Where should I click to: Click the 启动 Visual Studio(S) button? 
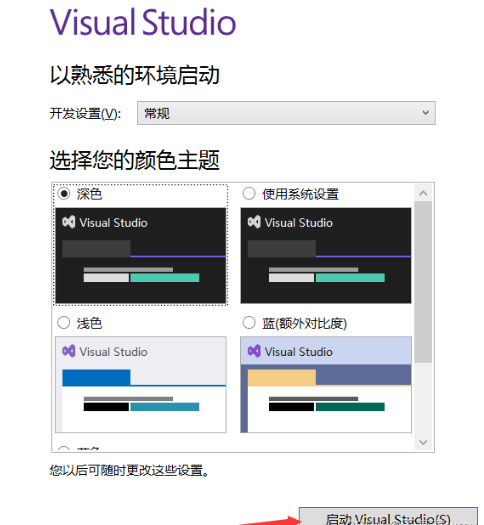click(388, 517)
